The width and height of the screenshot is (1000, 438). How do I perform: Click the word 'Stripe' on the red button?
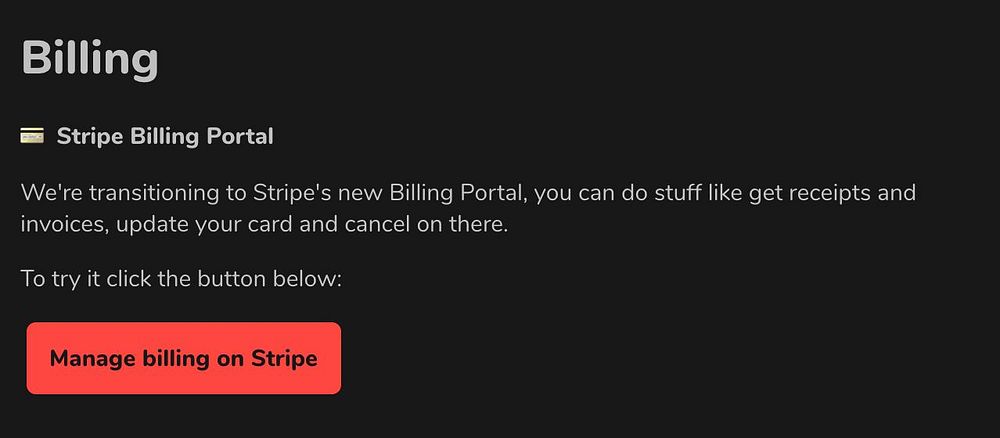[x=284, y=358]
